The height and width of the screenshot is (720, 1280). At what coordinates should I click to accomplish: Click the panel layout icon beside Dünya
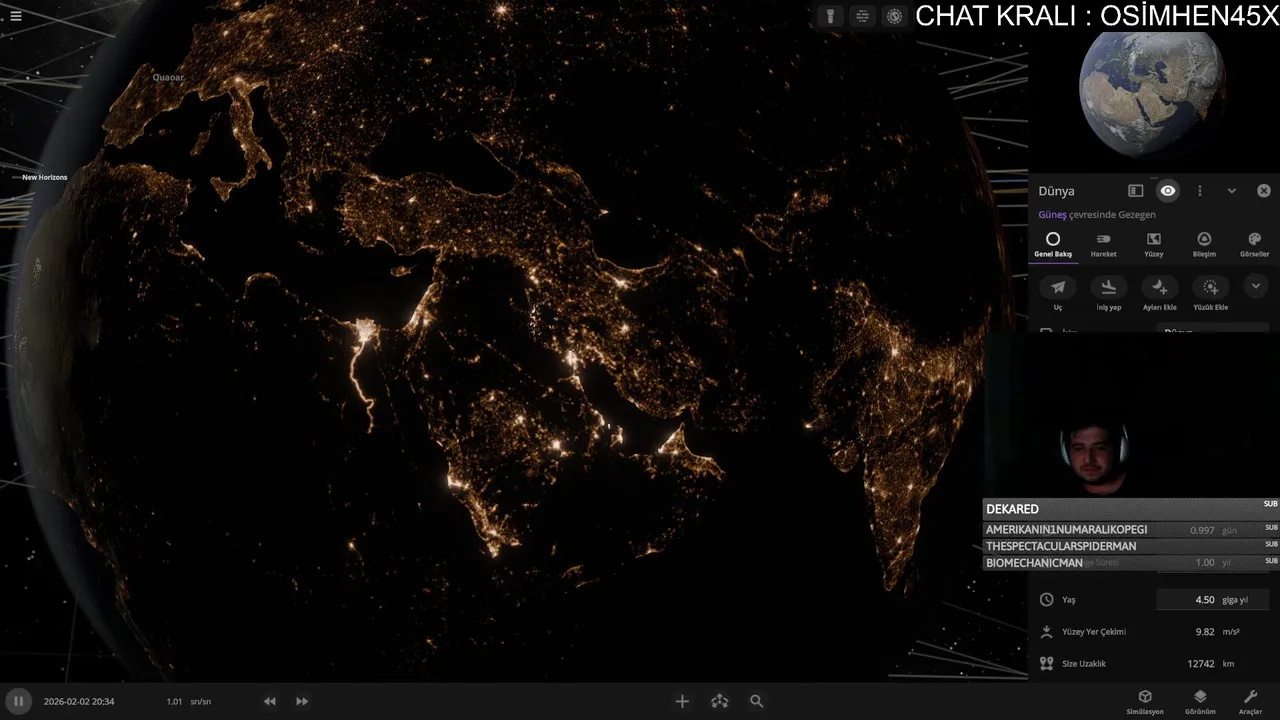coord(1136,190)
